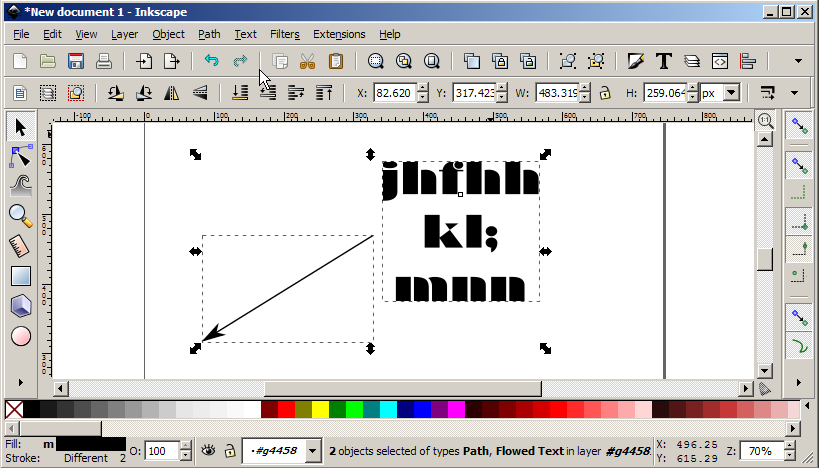Toggle width and height lock
The width and height of the screenshot is (819, 468).
click(x=605, y=93)
